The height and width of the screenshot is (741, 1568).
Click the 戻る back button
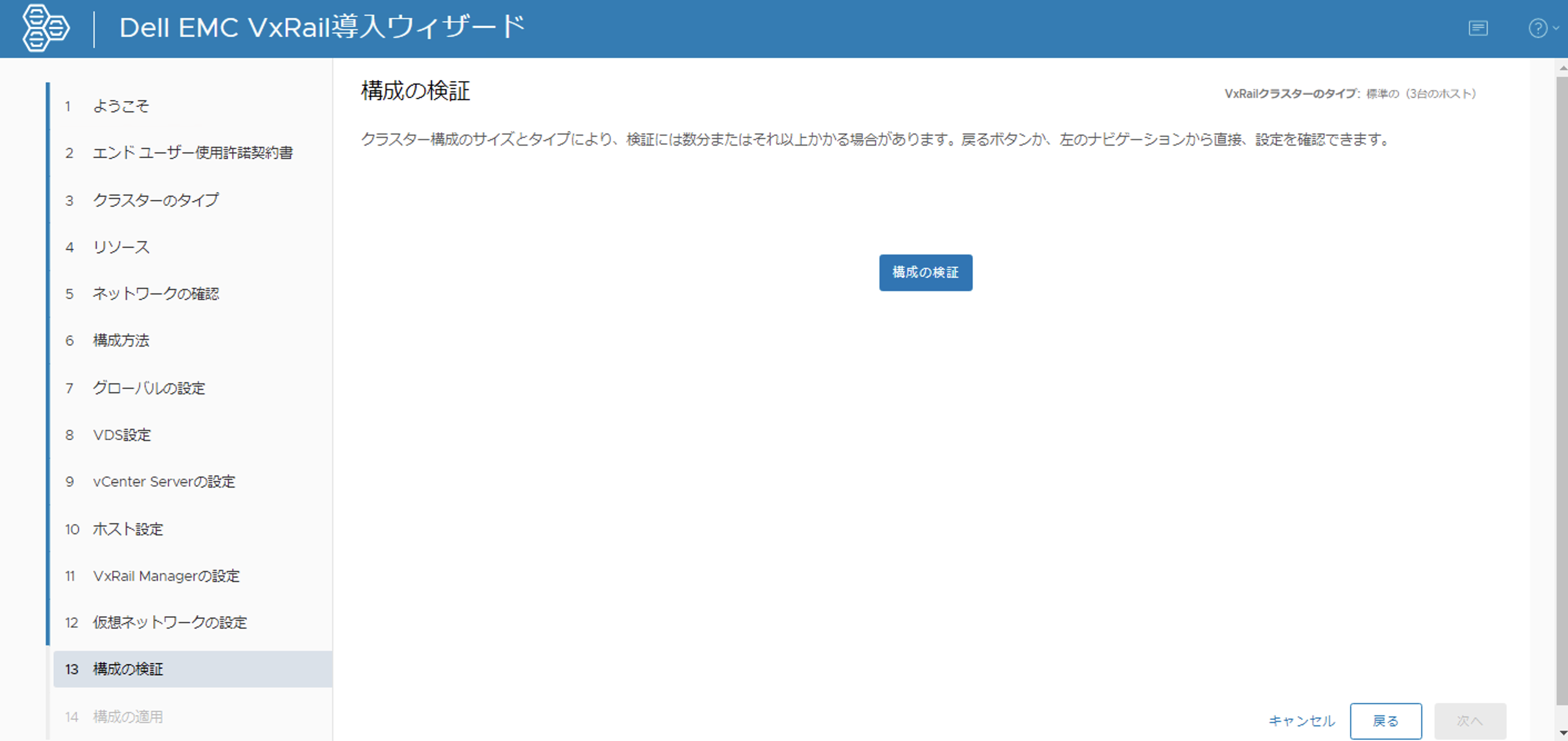click(x=1385, y=720)
